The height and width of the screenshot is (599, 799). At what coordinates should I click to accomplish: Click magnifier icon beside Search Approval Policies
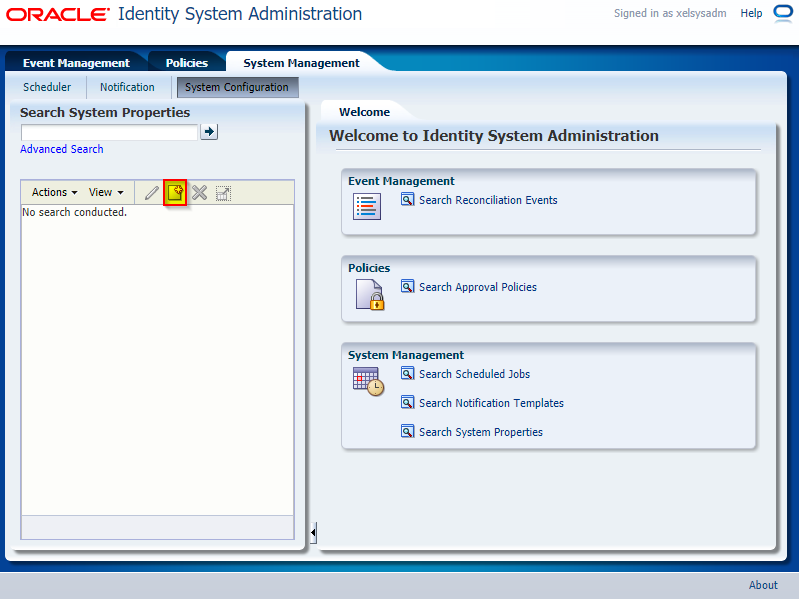[x=407, y=286]
